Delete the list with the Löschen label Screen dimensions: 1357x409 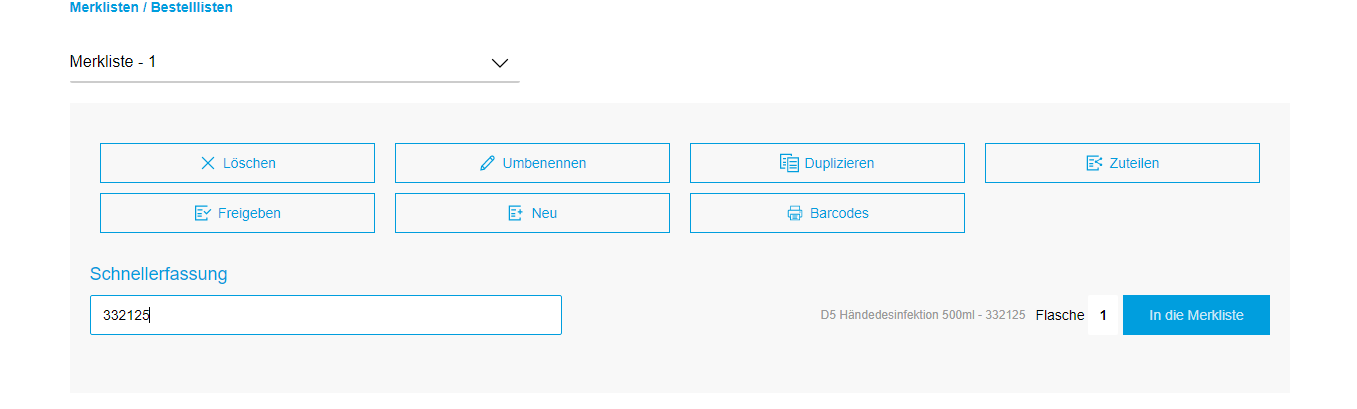click(x=249, y=163)
